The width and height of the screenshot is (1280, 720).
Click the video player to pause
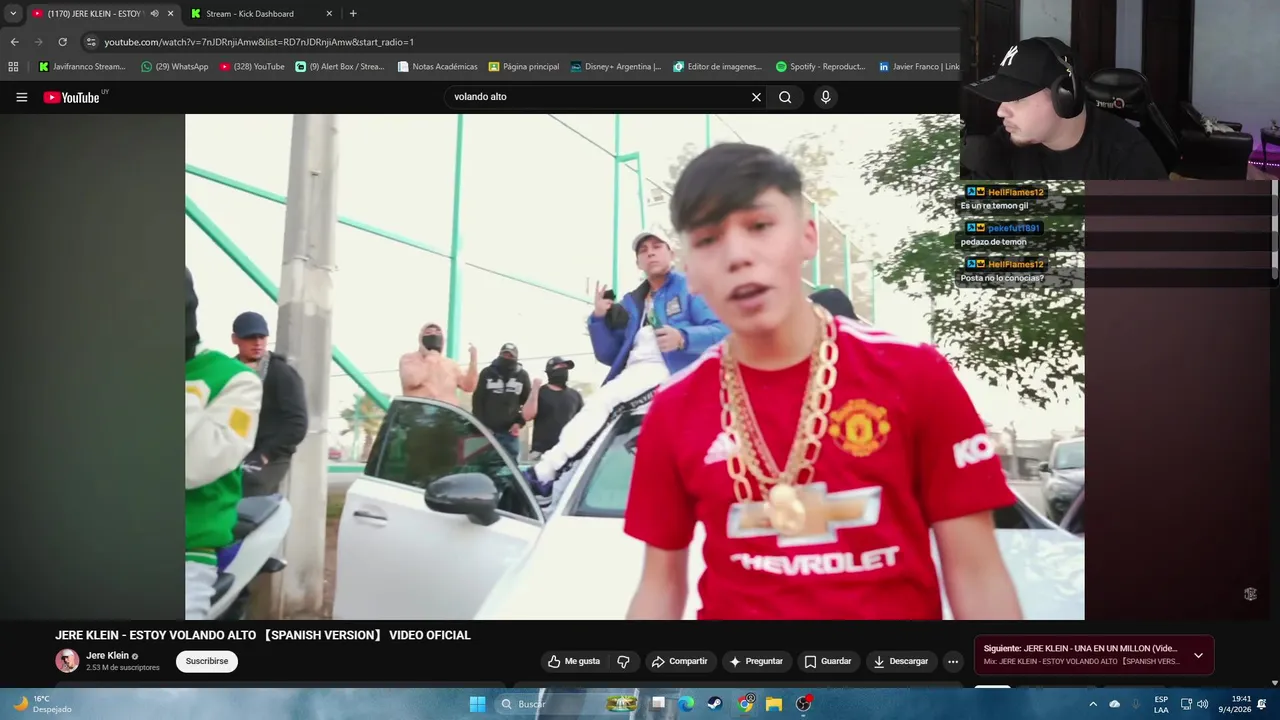coord(634,366)
